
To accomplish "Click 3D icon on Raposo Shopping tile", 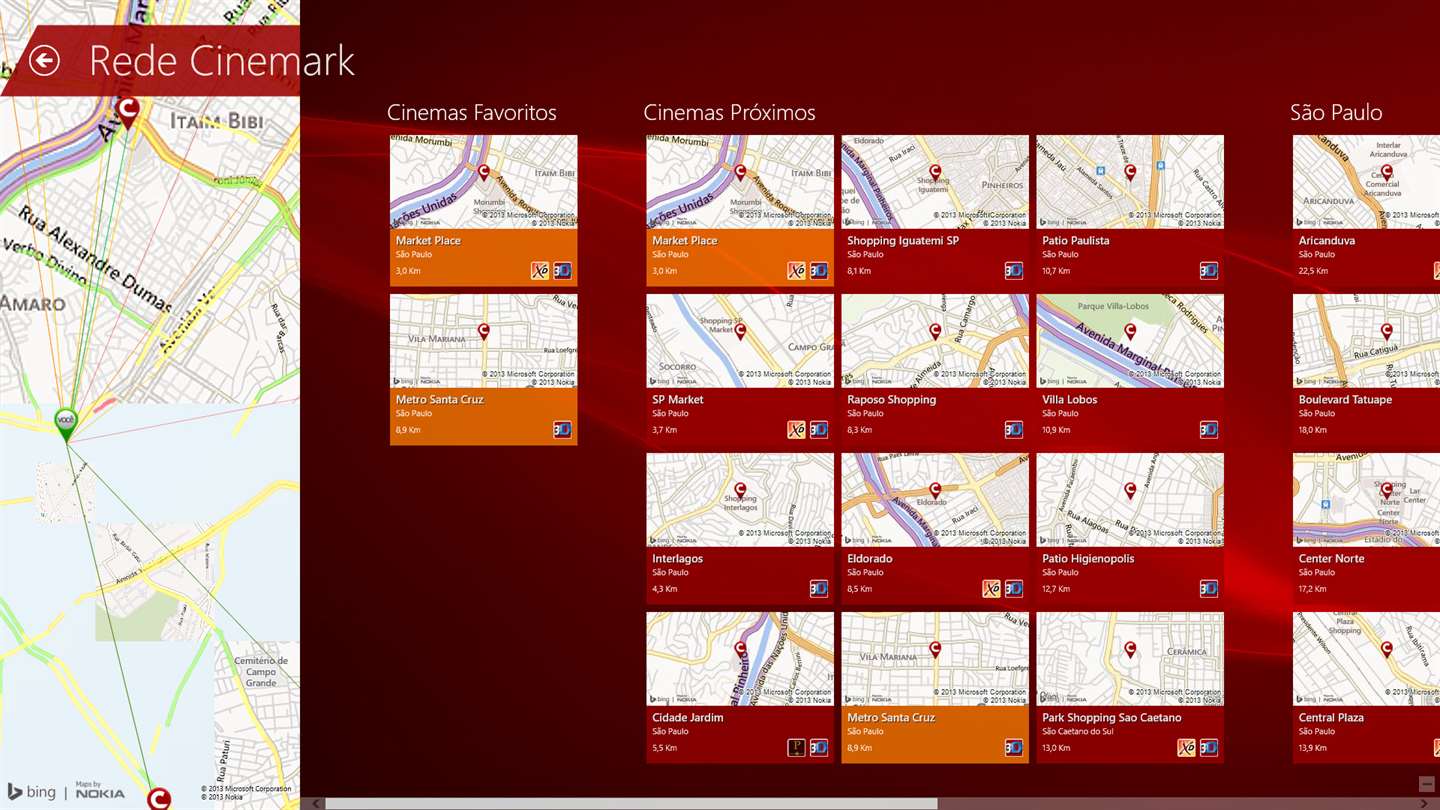I will coord(1014,430).
